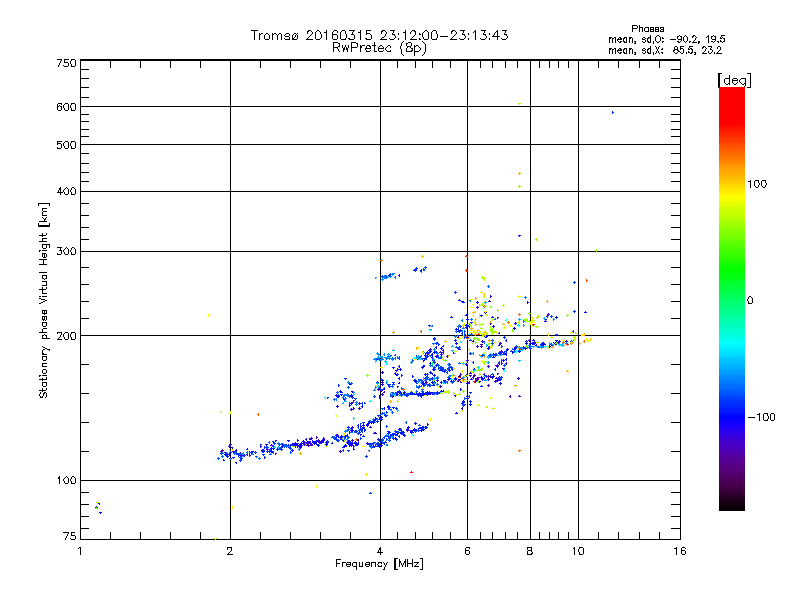
Task: Click the 'Frequency [MHz]' axis title
Action: (379, 564)
